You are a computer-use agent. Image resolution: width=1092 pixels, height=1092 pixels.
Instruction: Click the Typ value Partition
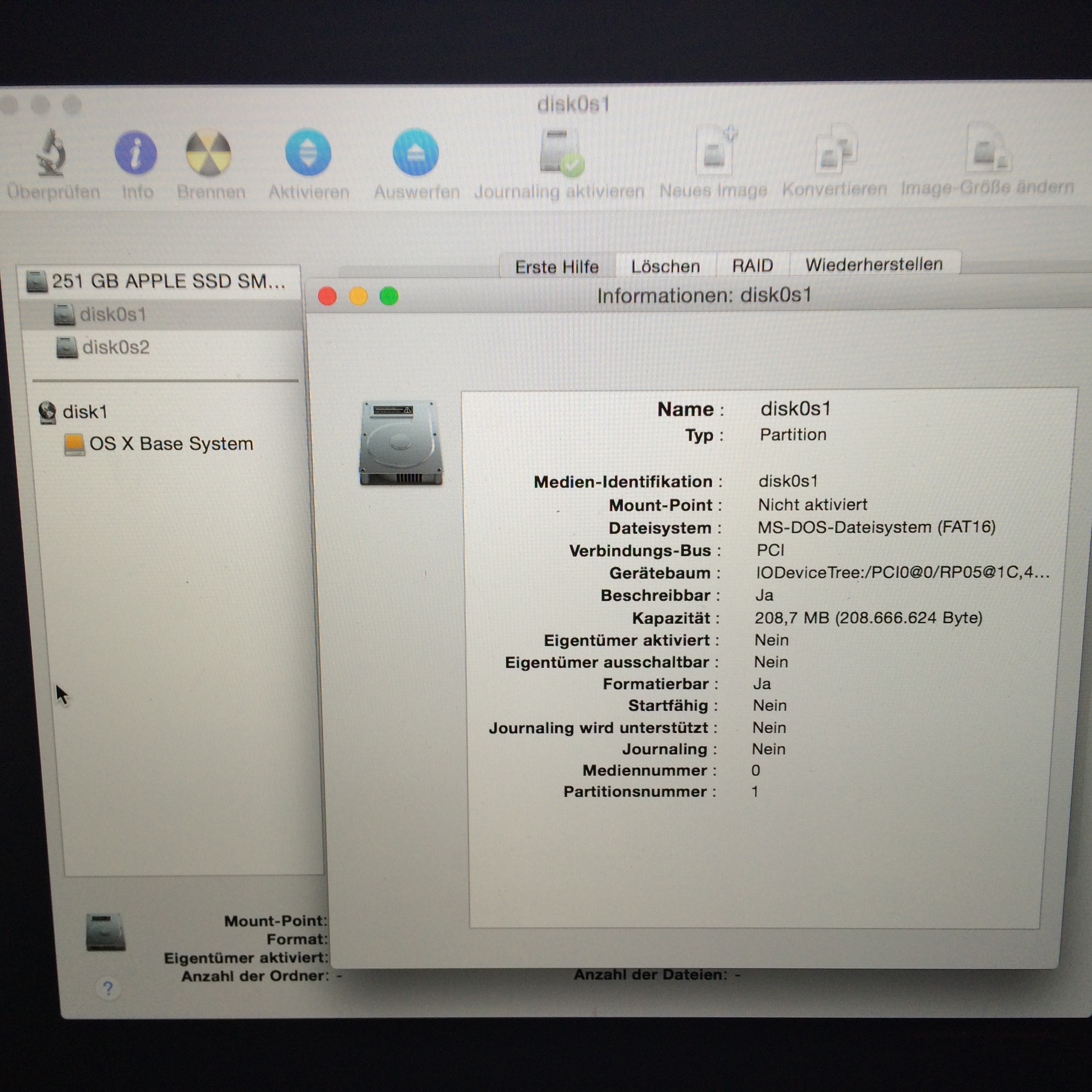click(793, 434)
